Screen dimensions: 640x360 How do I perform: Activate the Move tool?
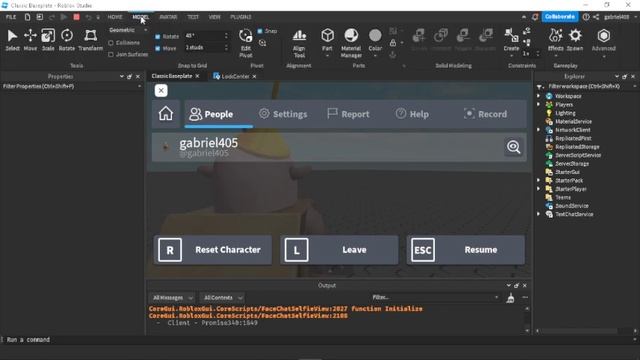pyautogui.click(x=30, y=40)
